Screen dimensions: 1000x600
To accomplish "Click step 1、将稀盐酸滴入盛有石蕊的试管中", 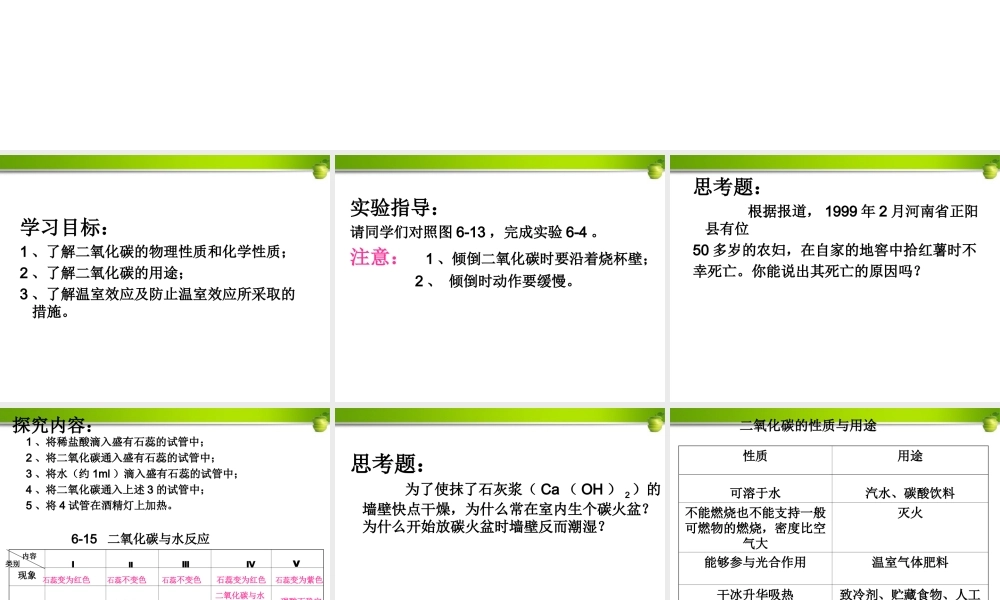I will 115,442.
